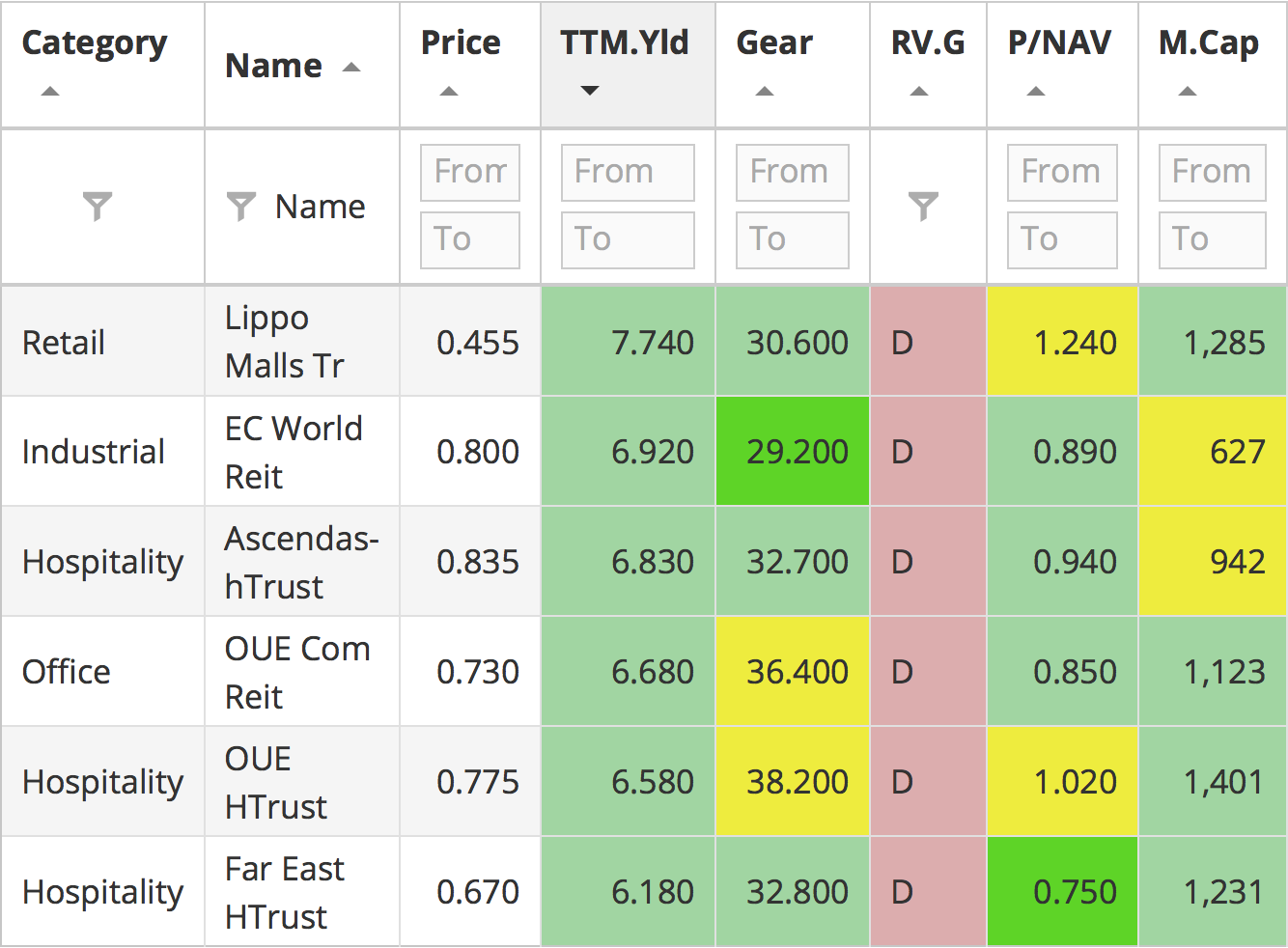
Task: Click the sort arrow under RV.G header
Action: pyautogui.click(x=919, y=92)
